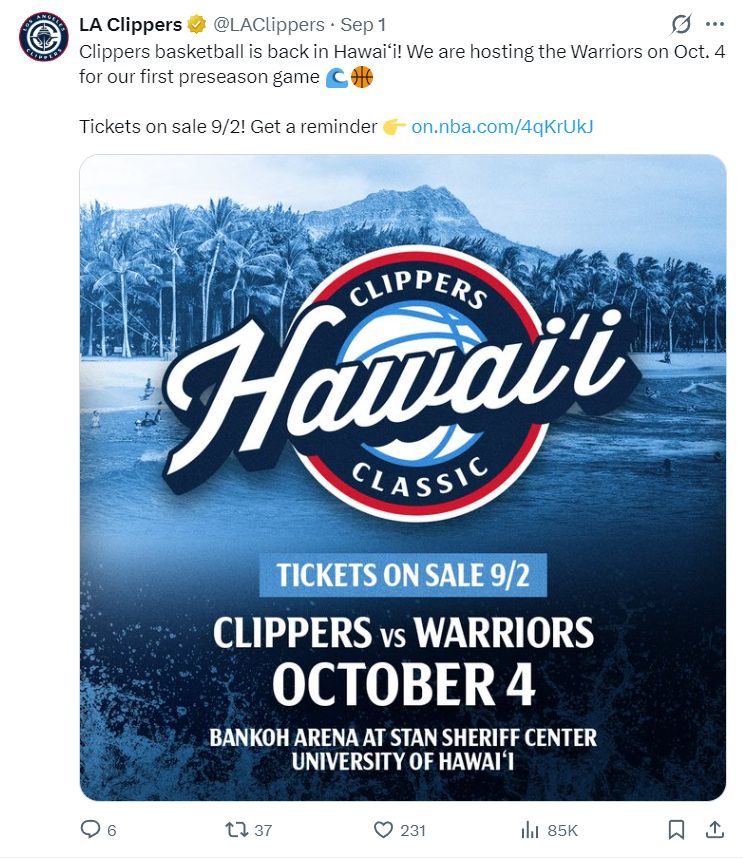Click the reply speech bubble icon
Viewport: 743px width, 860px height.
90,829
